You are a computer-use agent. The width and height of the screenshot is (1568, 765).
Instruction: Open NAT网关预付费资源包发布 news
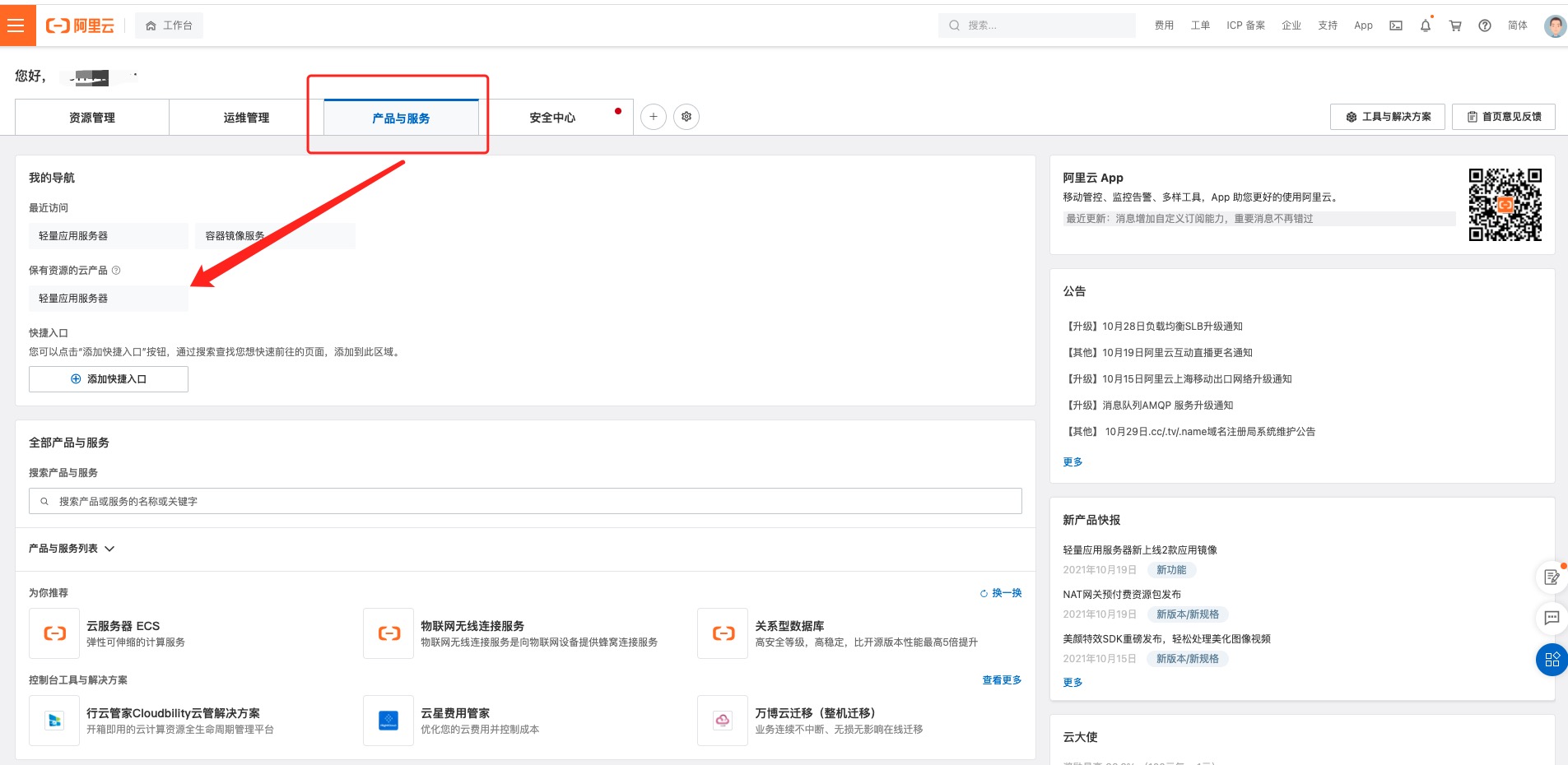(x=1122, y=595)
